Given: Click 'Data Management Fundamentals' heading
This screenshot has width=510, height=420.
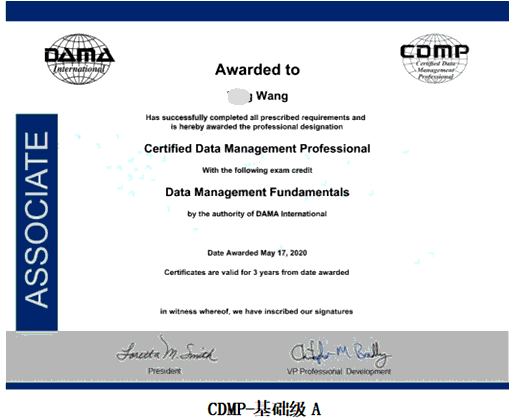Looking at the screenshot, I should tap(257, 192).
